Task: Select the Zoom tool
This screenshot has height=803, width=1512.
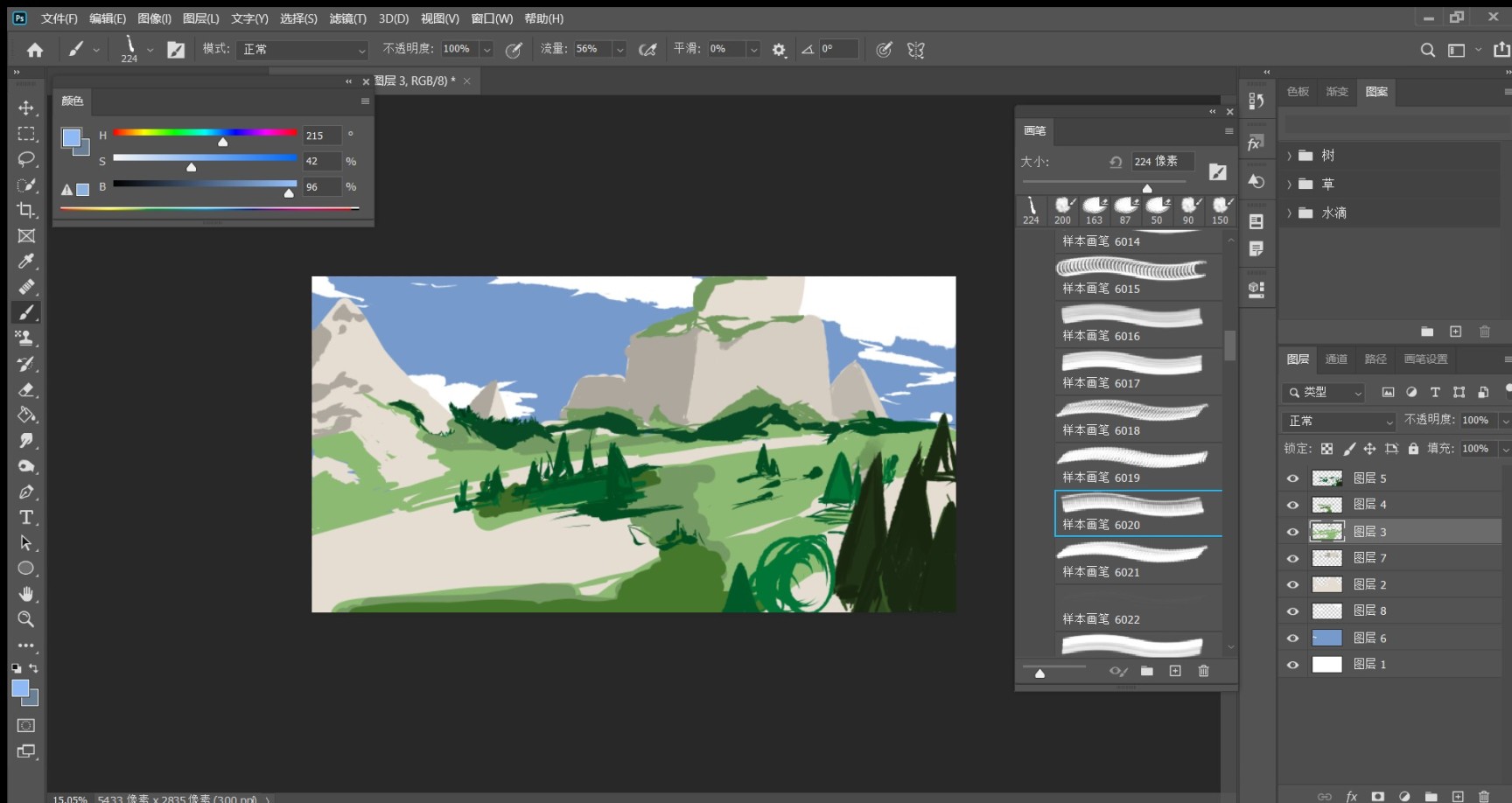Action: click(x=26, y=619)
